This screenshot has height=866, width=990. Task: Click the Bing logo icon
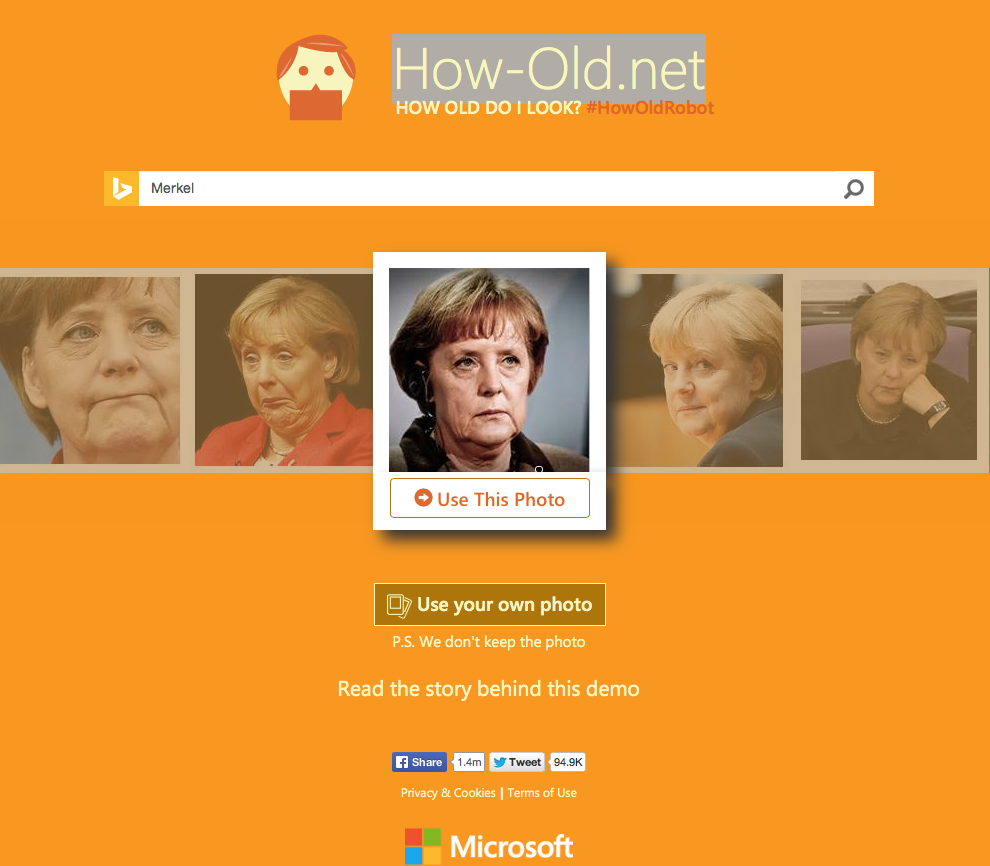pyautogui.click(x=121, y=188)
